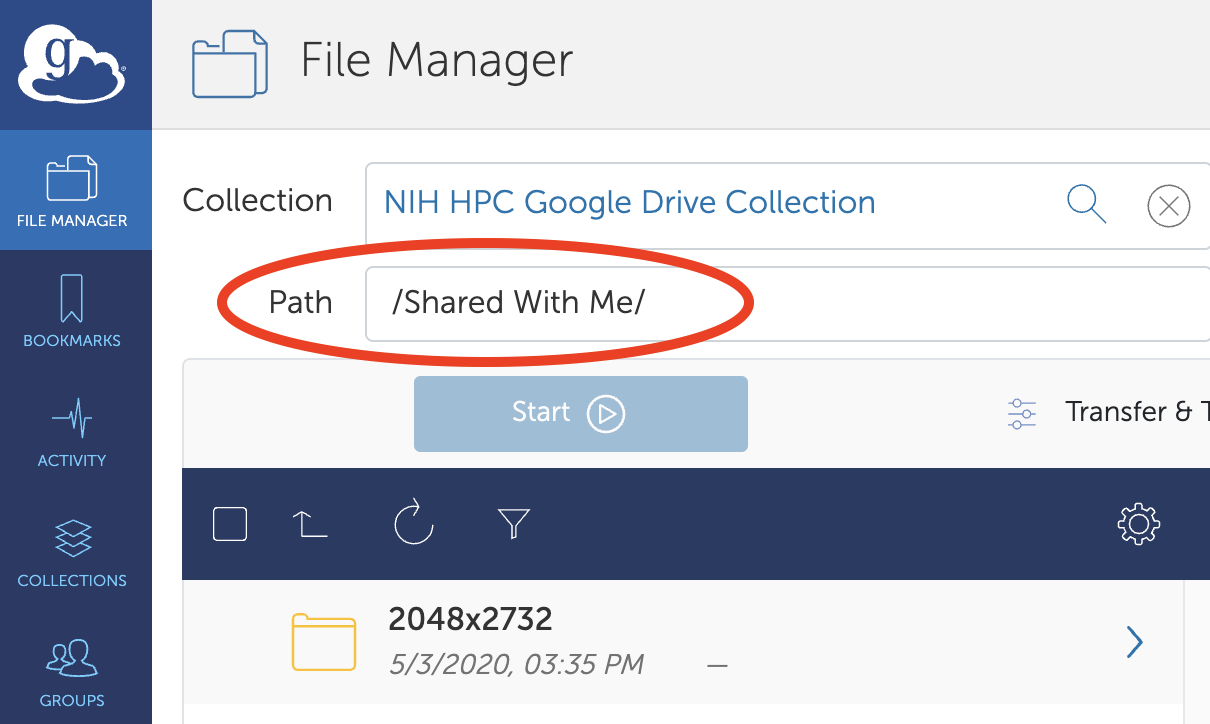Select File Manager in the sidebar

tap(72, 190)
